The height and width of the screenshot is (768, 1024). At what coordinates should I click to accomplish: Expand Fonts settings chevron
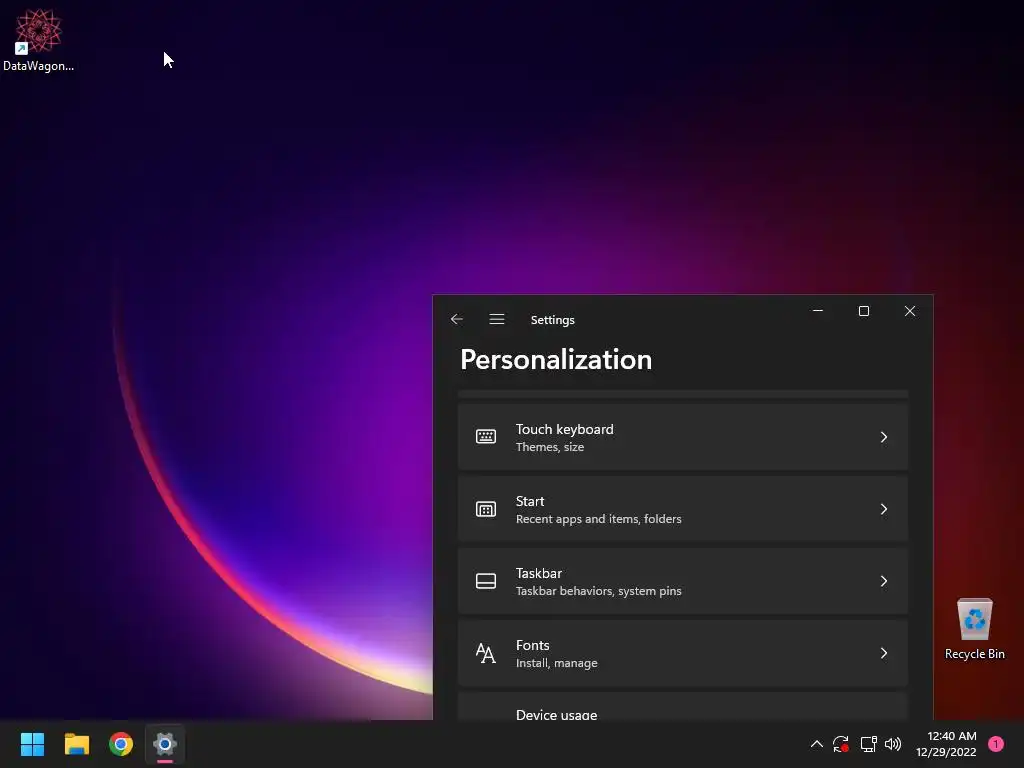click(x=884, y=653)
